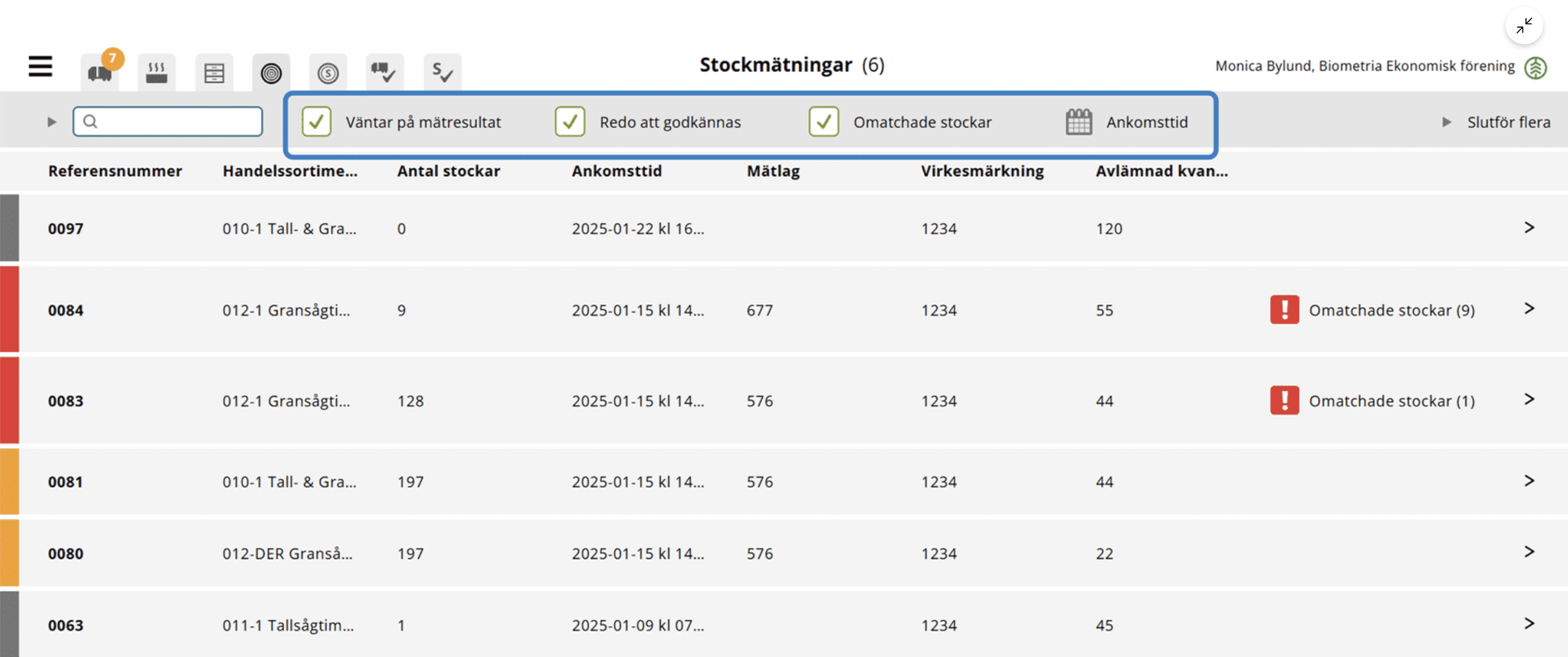Click the Stockmätningar (6) page title
Viewport: 1568px width, 657px height.
pos(792,65)
